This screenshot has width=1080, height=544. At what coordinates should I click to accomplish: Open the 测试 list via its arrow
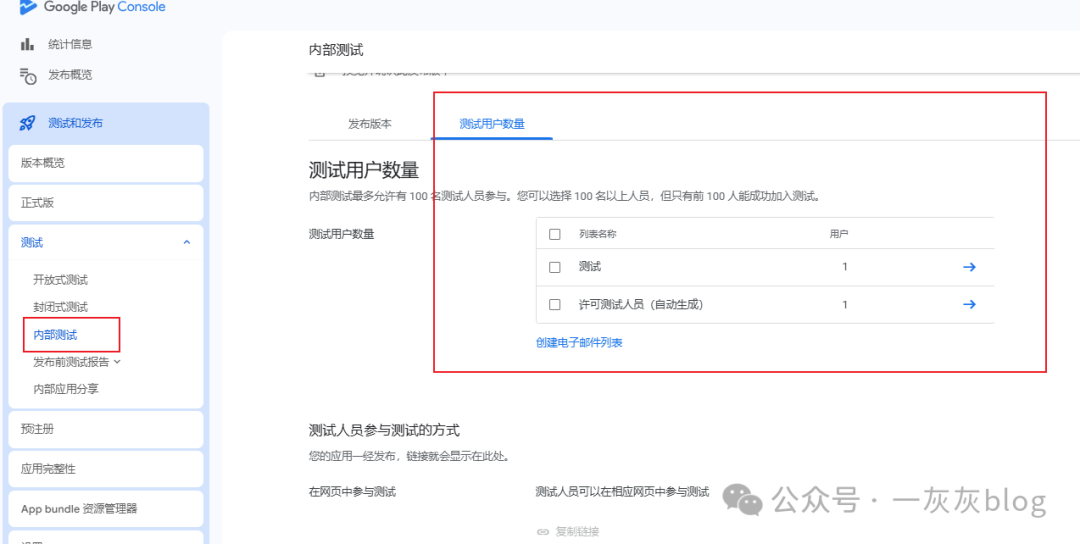(968, 267)
